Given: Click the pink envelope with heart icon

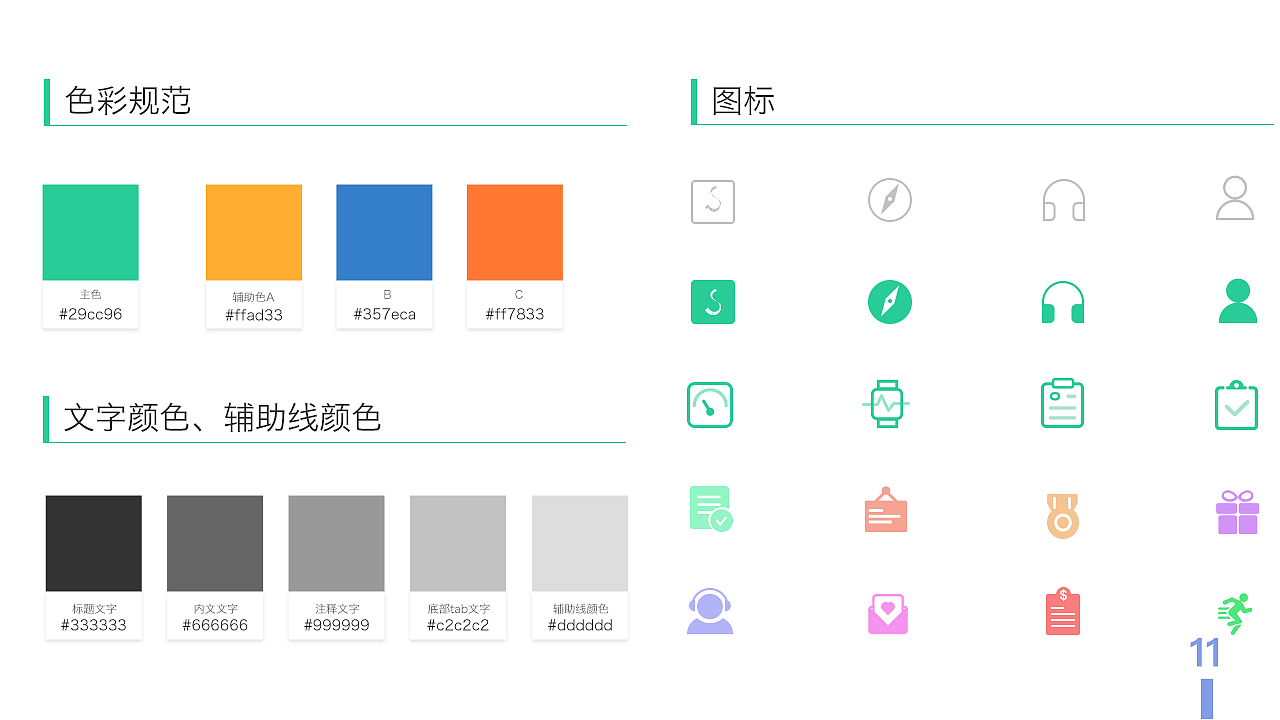Looking at the screenshot, I should [886, 612].
